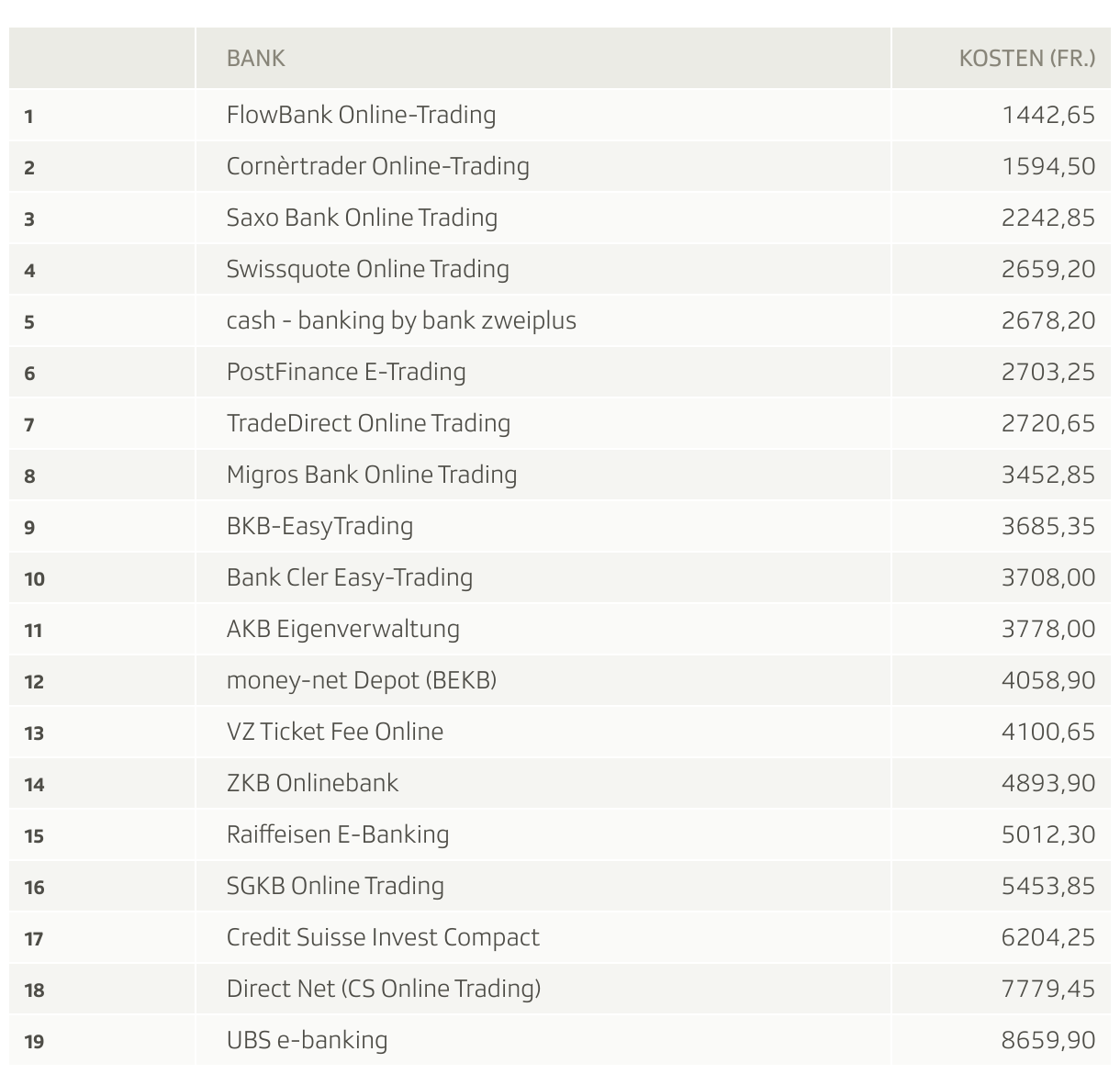
Task: Select Credit Suisse Invest Compact entry
Action: coord(383,937)
